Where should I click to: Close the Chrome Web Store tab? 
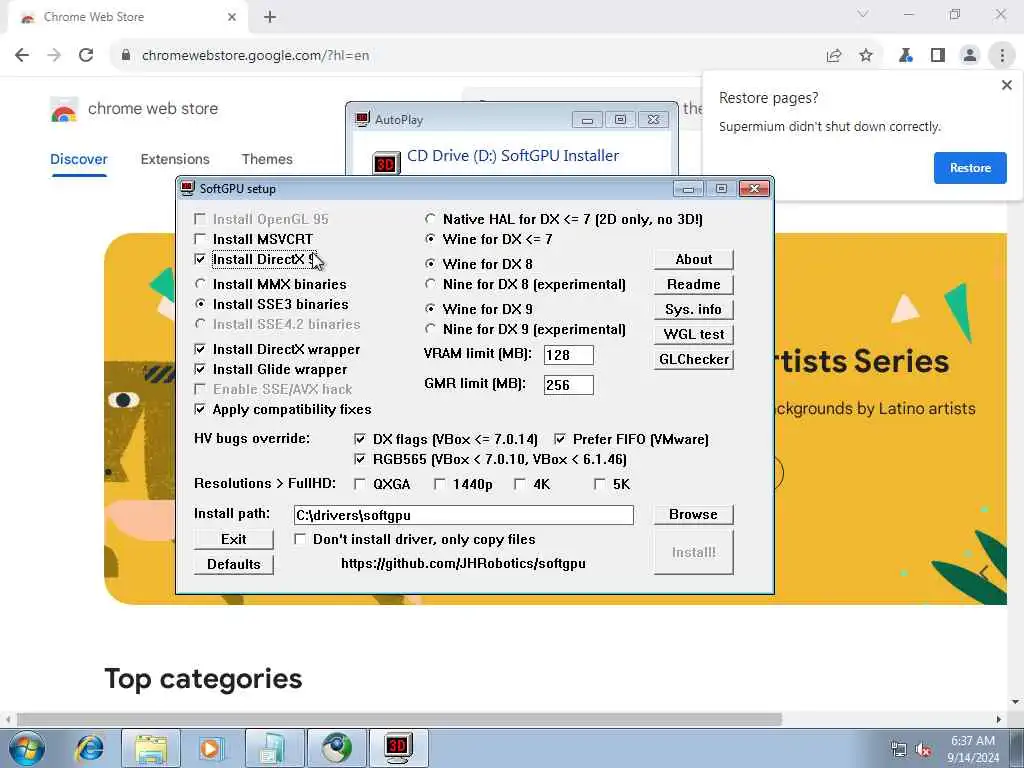[x=232, y=17]
